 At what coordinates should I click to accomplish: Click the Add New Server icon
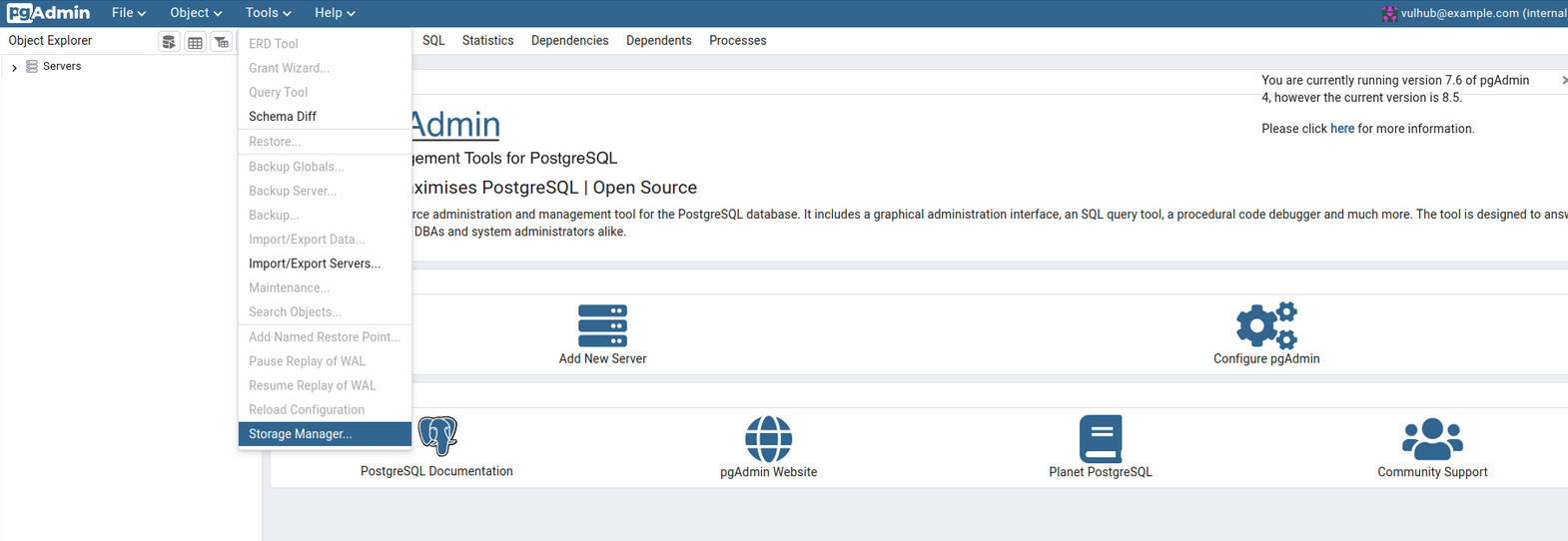[x=602, y=326]
